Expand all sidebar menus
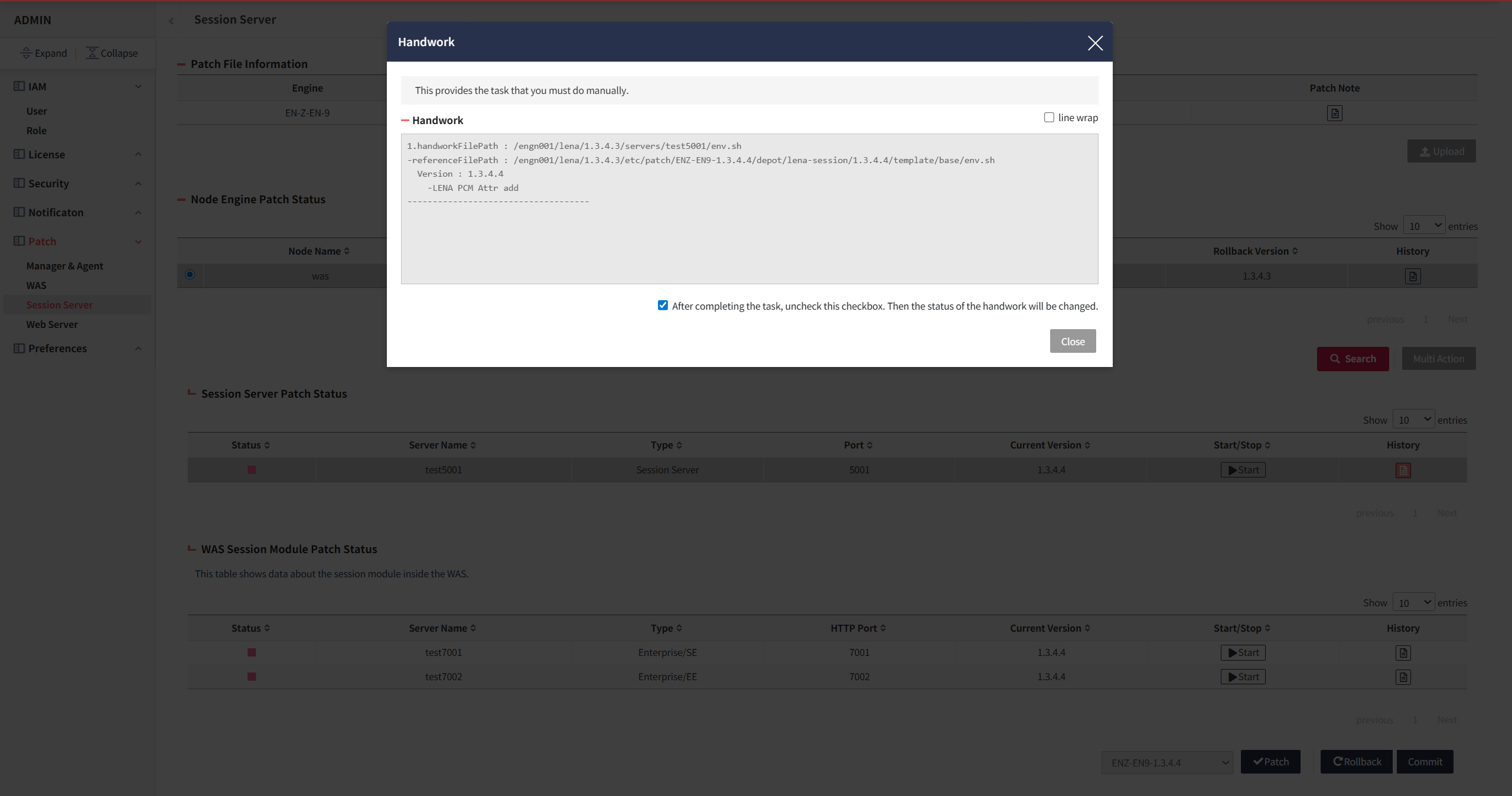 44,53
